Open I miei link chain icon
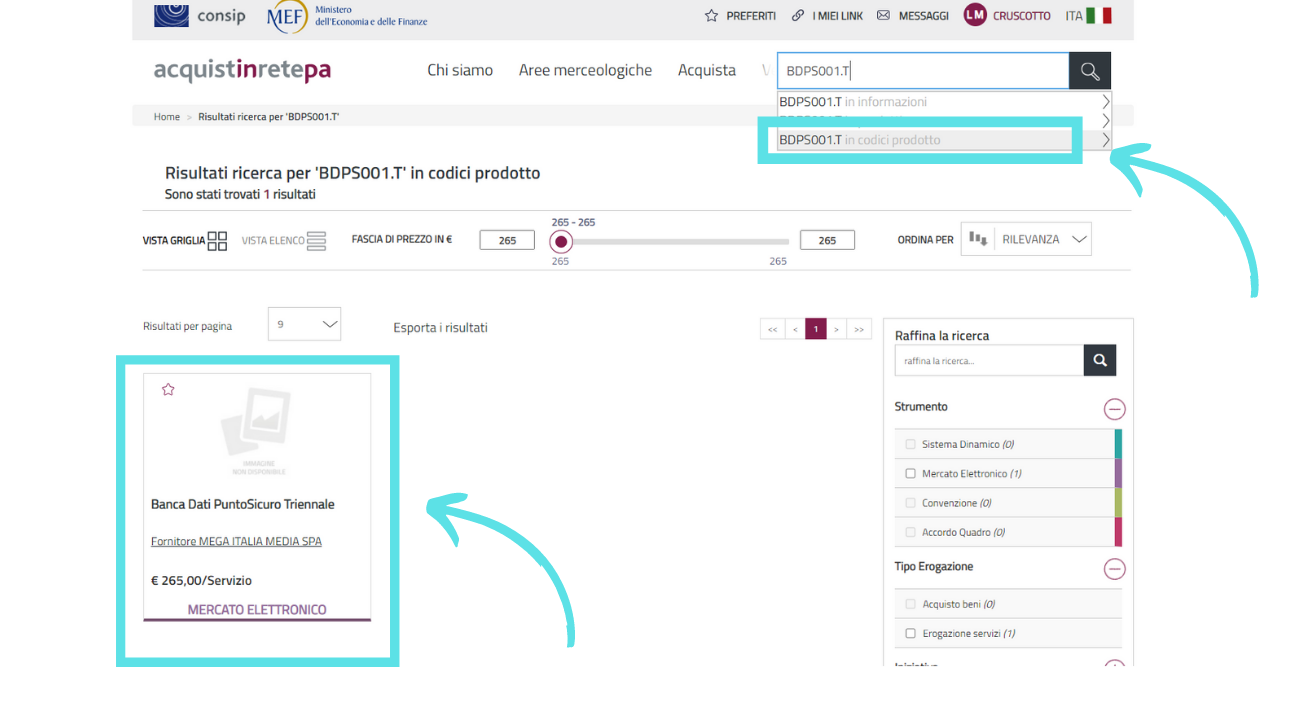 (x=797, y=16)
